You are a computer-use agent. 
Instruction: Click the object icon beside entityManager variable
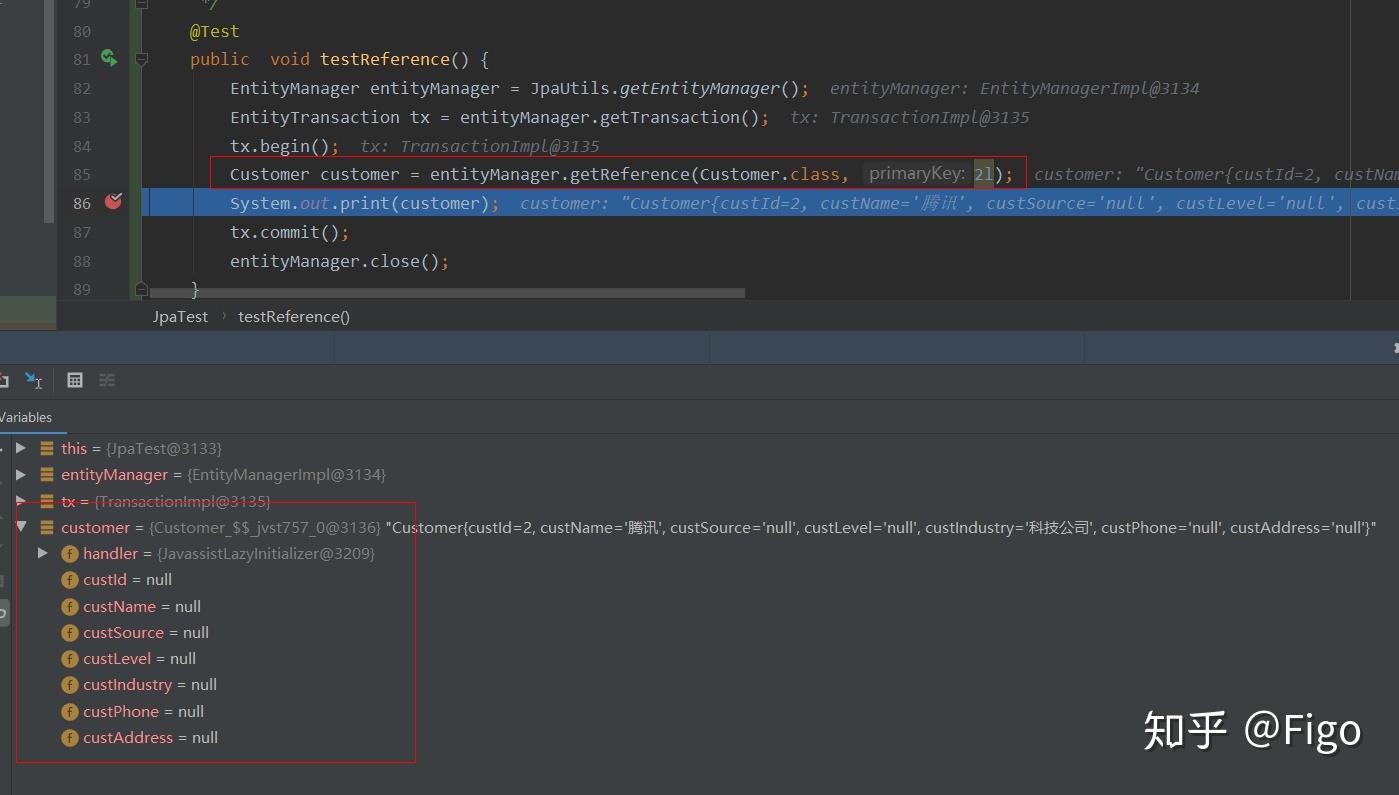46,474
